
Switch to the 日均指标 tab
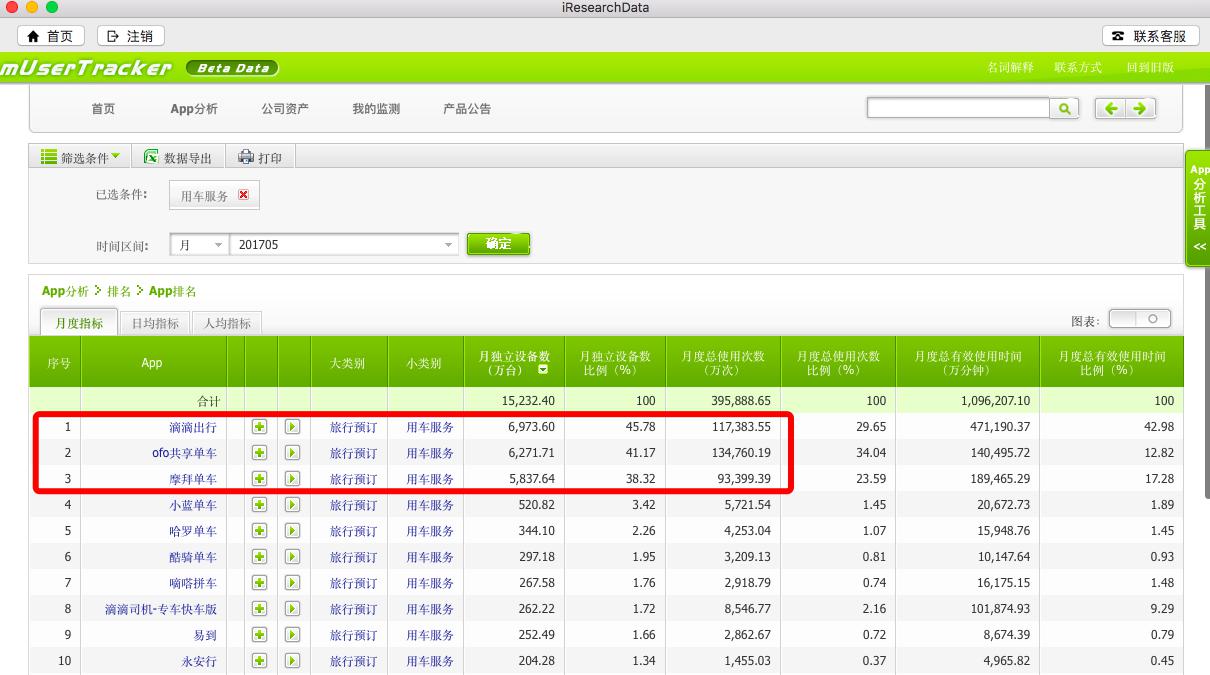[155, 323]
